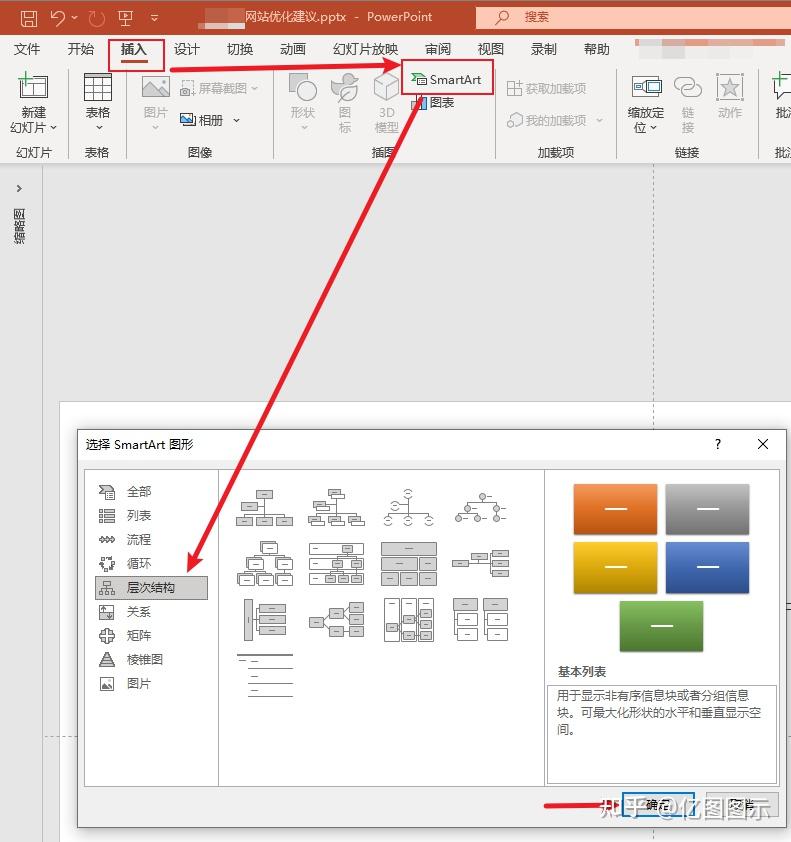Choose the lined list layout thumbnail
Viewport: 791px width, 842px height.
265,676
